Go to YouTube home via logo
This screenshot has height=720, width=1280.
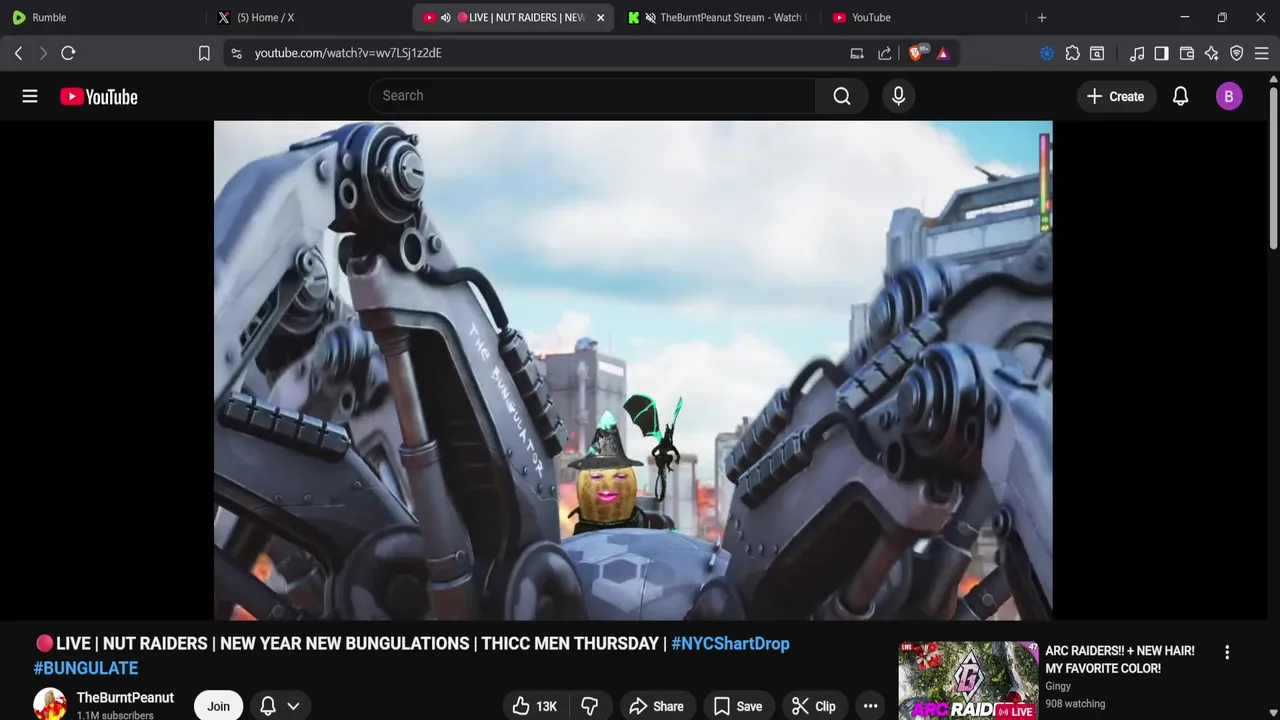[98, 96]
